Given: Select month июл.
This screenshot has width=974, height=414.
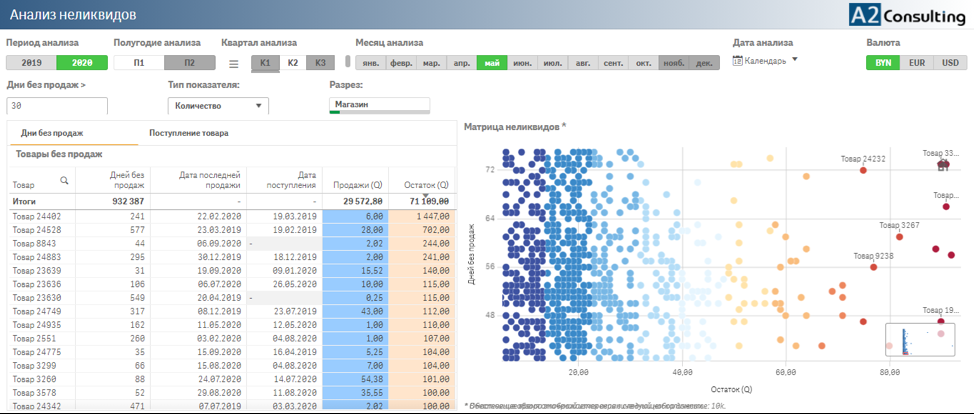Looking at the screenshot, I should point(553,63).
